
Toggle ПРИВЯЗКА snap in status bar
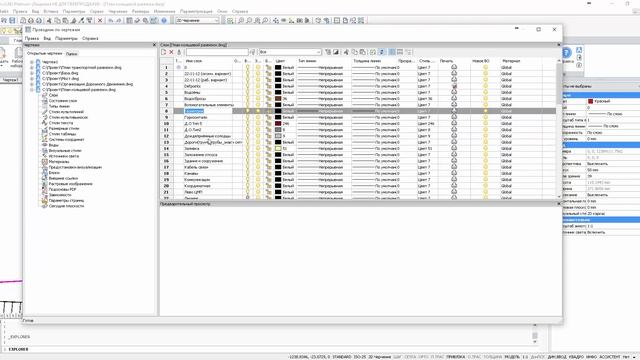[456, 357]
